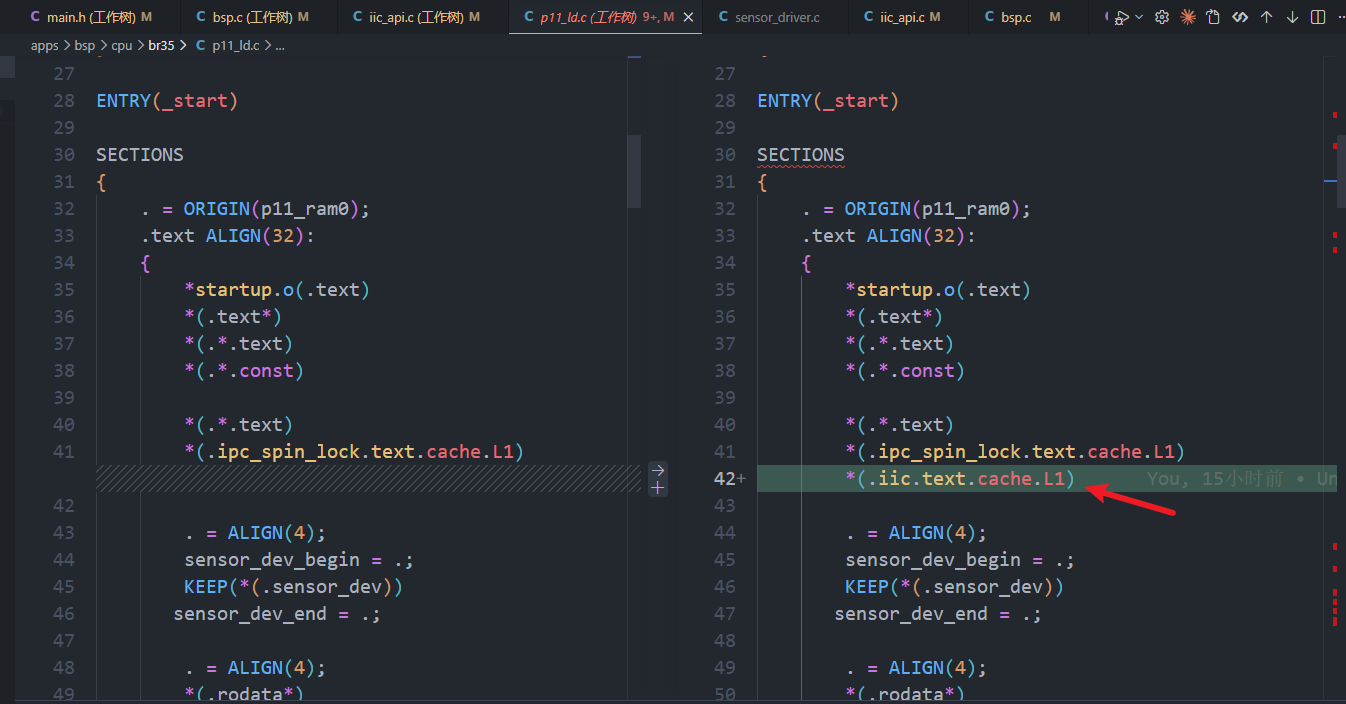The width and height of the screenshot is (1346, 704).
Task: Click the plus stage icon in diff gutter
Action: coord(658,487)
